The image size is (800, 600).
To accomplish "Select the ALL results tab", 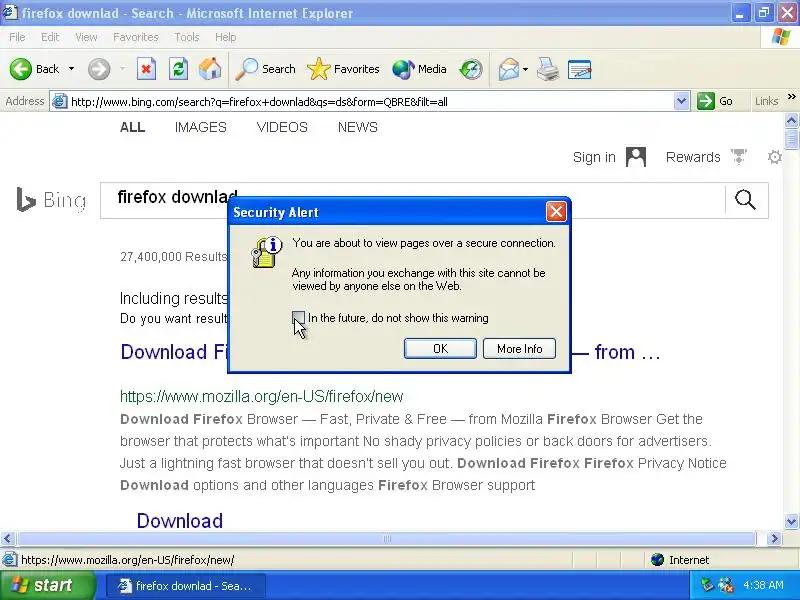I will click(x=133, y=127).
